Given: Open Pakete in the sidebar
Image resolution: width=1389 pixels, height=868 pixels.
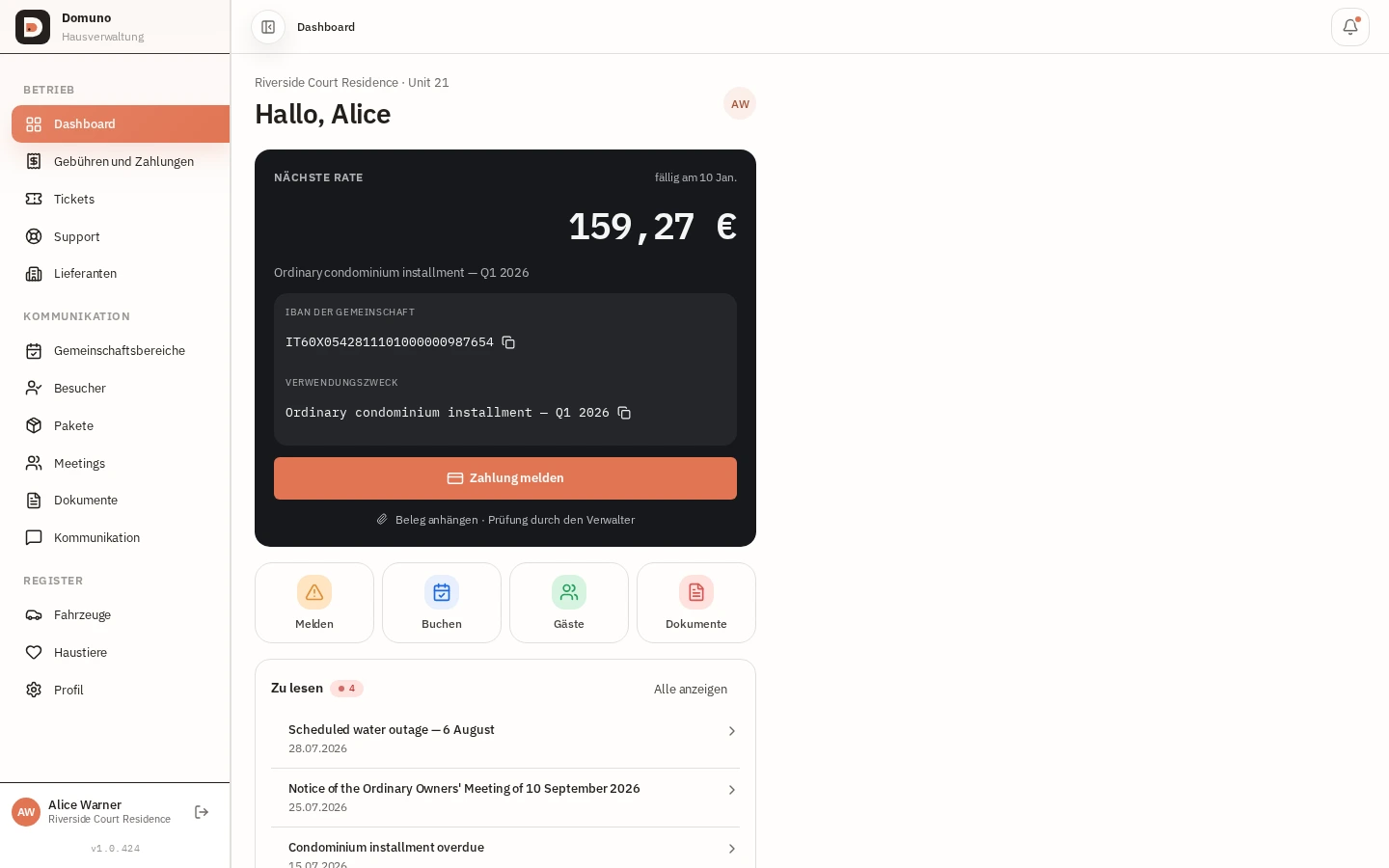Looking at the screenshot, I should coord(121,425).
